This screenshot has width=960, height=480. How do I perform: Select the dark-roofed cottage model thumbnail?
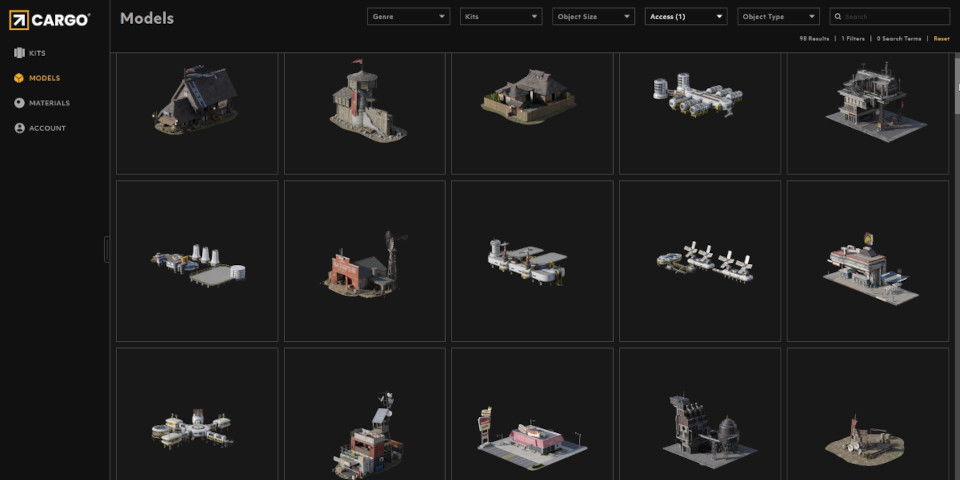tap(197, 105)
